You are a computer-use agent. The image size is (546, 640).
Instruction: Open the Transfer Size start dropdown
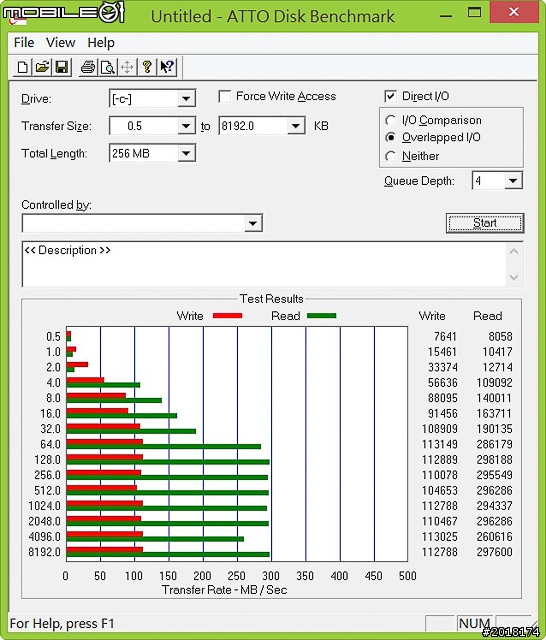click(x=186, y=126)
